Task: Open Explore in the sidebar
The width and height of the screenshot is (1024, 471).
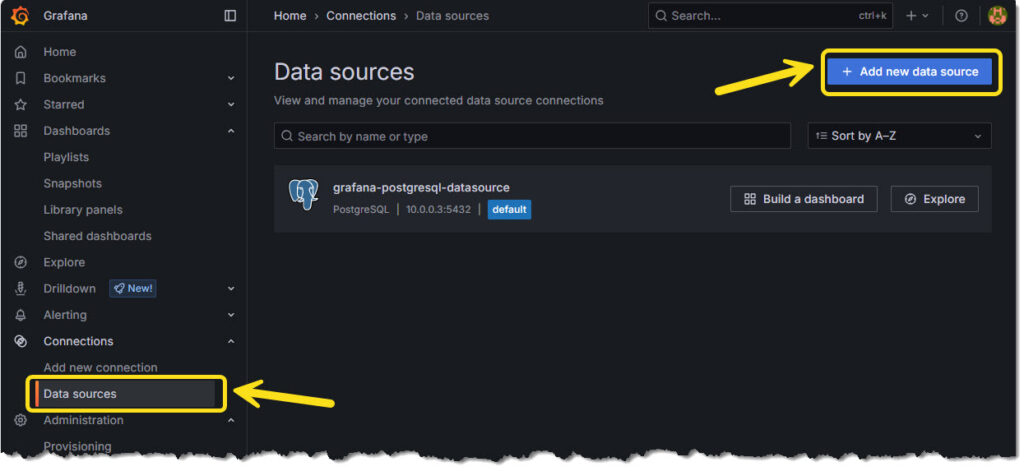Action: [x=64, y=262]
